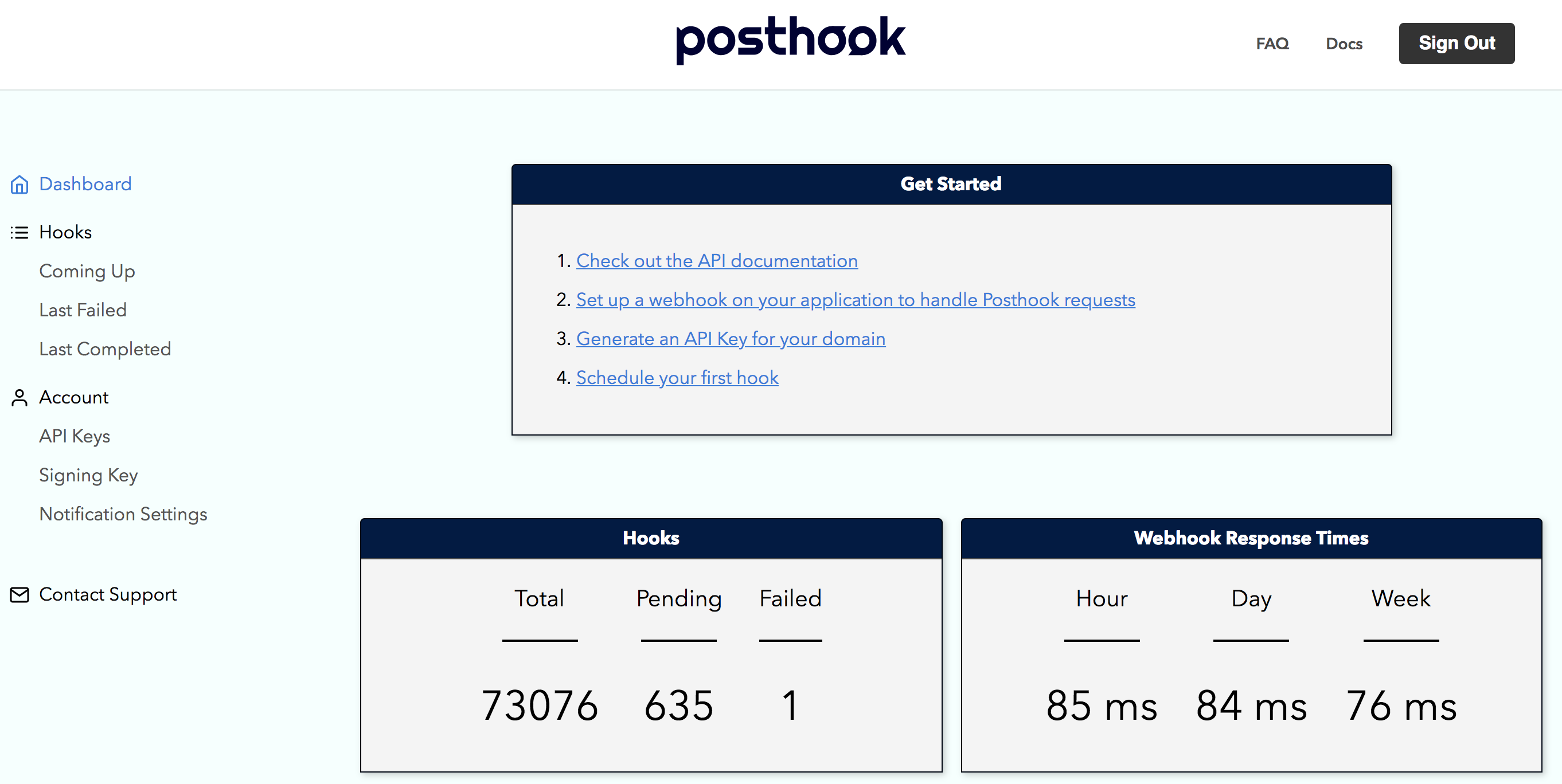Click the posthook logo
Image resolution: width=1562 pixels, height=784 pixels.
pos(790,40)
